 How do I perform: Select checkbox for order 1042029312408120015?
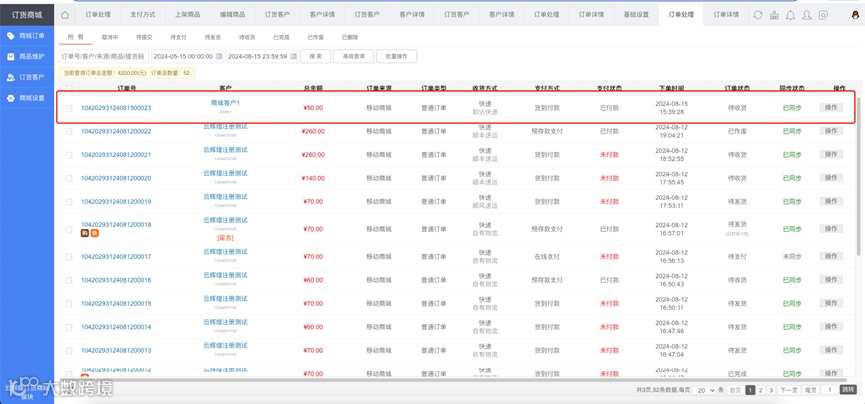coord(69,304)
